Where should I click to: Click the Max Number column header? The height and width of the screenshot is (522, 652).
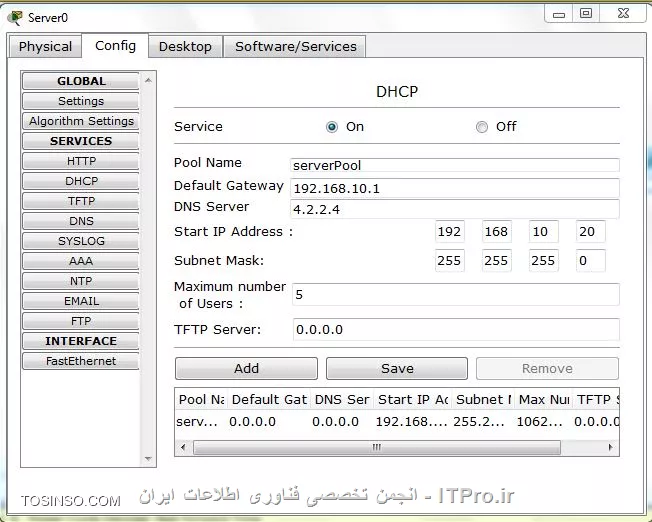(x=543, y=399)
